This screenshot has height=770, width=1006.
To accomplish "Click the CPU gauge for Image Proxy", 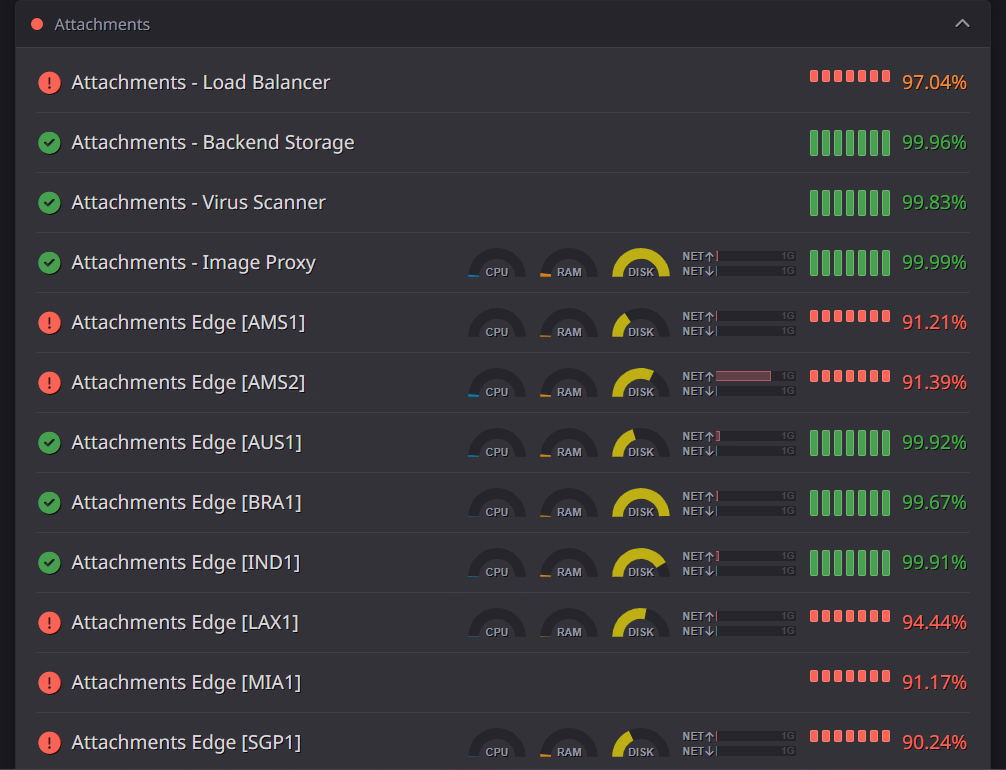I will tap(496, 265).
